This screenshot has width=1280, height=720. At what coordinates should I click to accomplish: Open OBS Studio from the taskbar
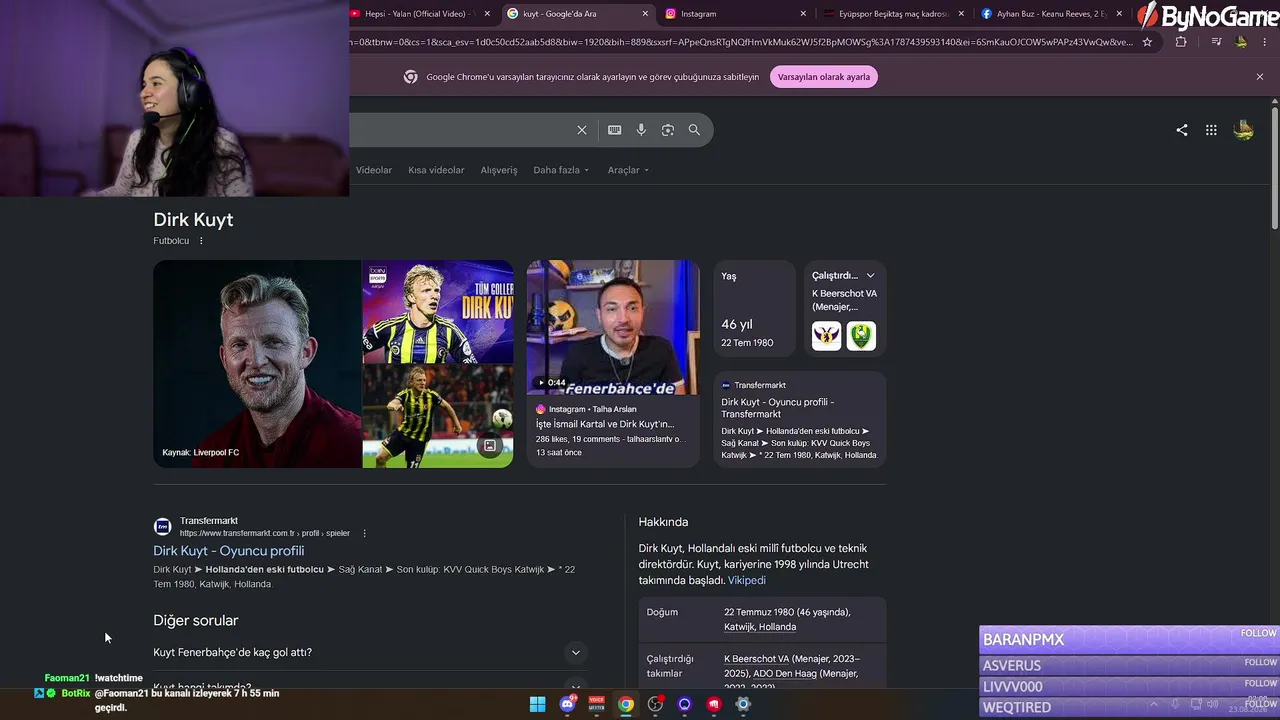655,704
